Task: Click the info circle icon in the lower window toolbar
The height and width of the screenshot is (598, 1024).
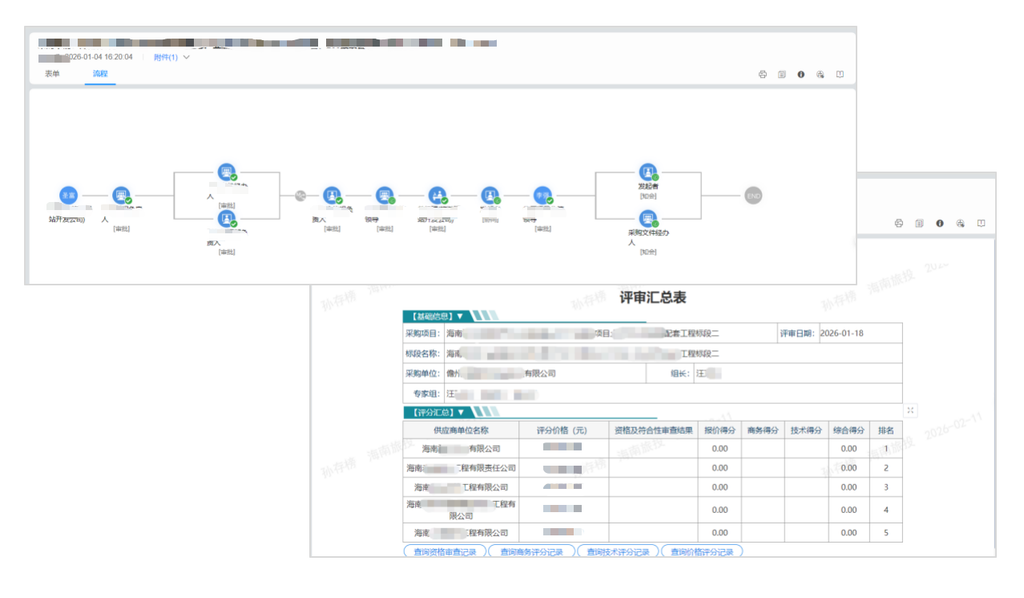Action: click(x=940, y=223)
